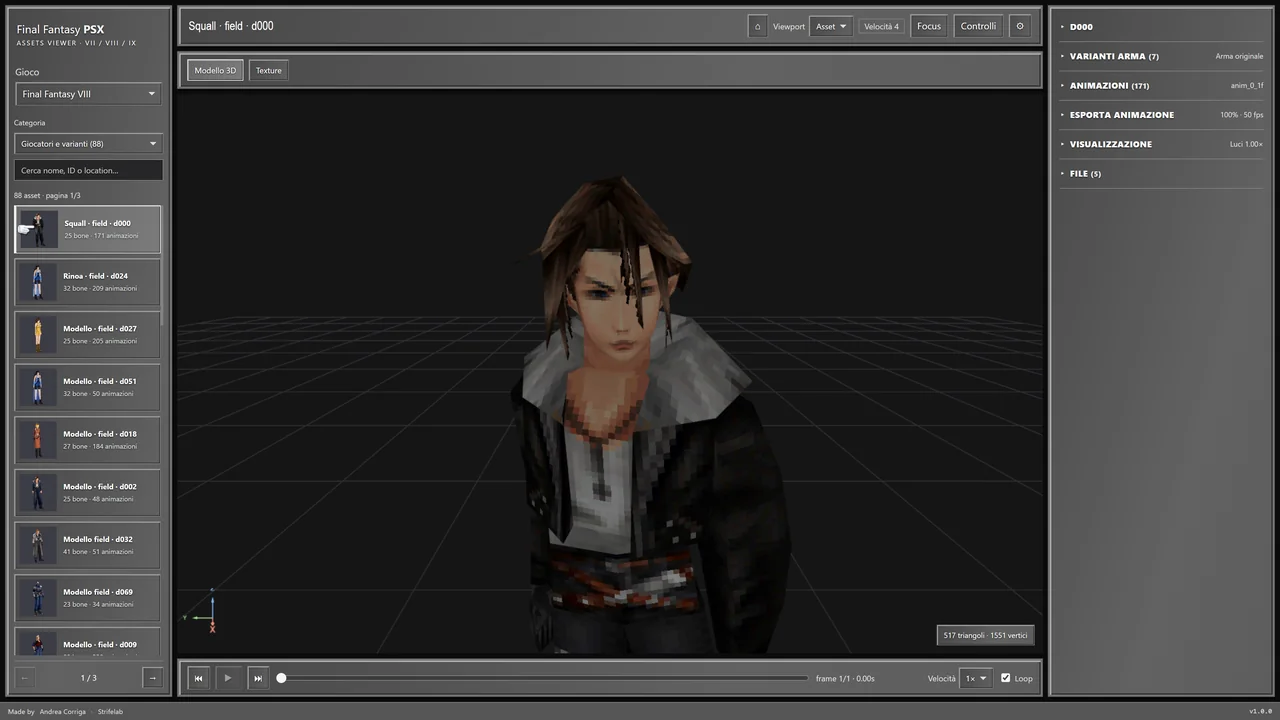Toggle the Loop checkbox
This screenshot has width=1280, height=720.
click(x=1006, y=678)
